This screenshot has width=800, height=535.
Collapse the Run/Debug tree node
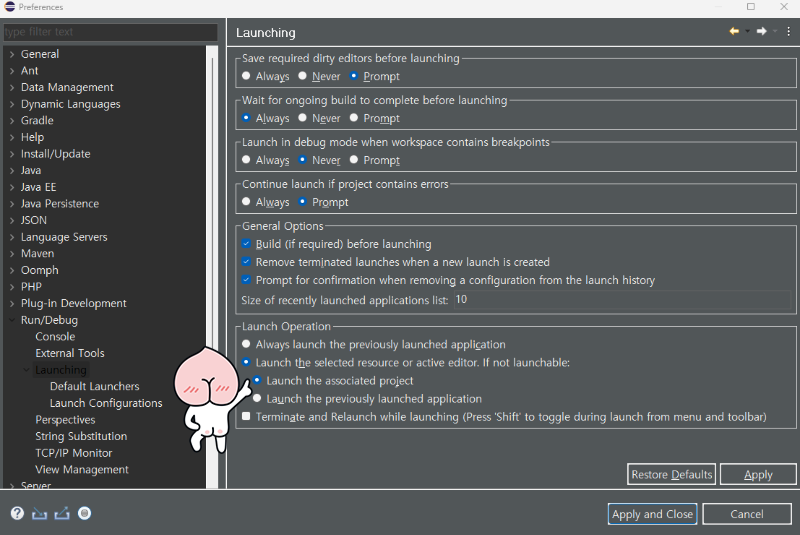(x=12, y=320)
